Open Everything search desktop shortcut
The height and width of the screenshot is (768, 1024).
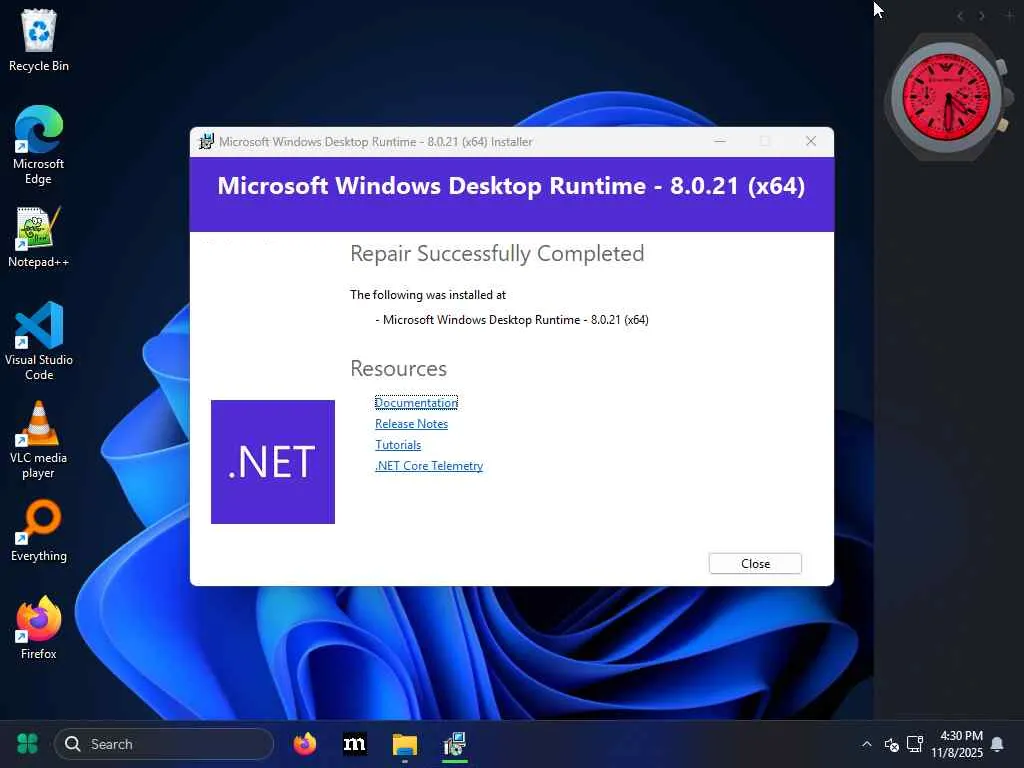tap(39, 531)
